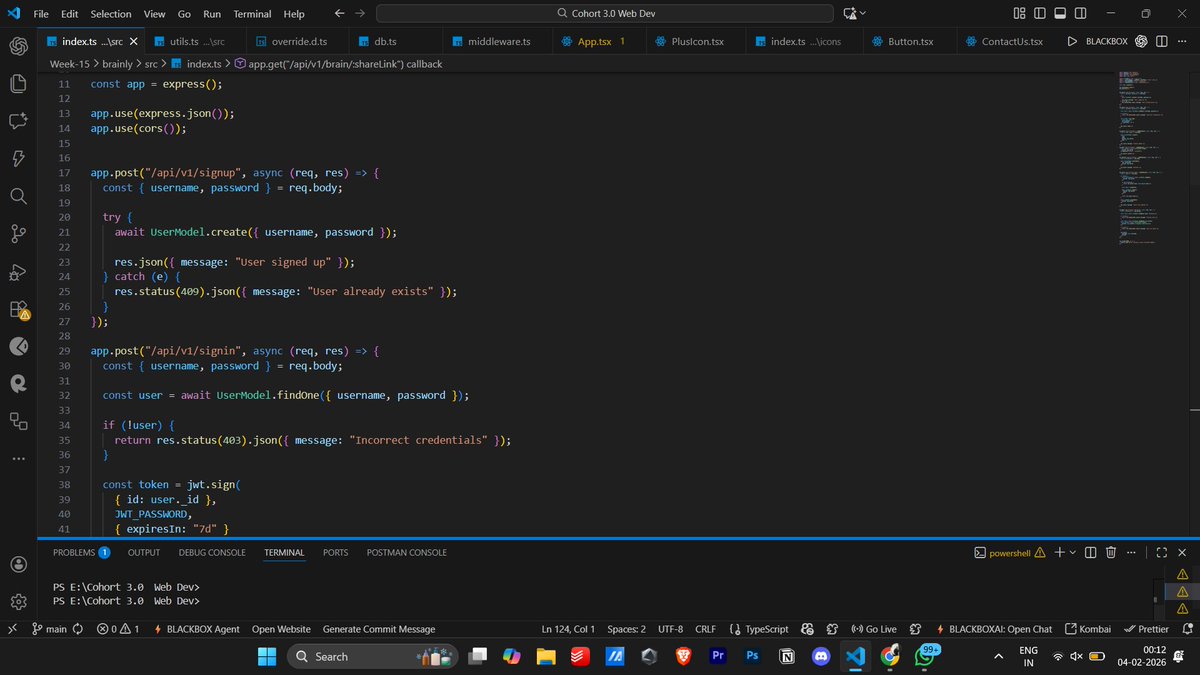Click the BLACKBOX Agent status bar item

(197, 629)
